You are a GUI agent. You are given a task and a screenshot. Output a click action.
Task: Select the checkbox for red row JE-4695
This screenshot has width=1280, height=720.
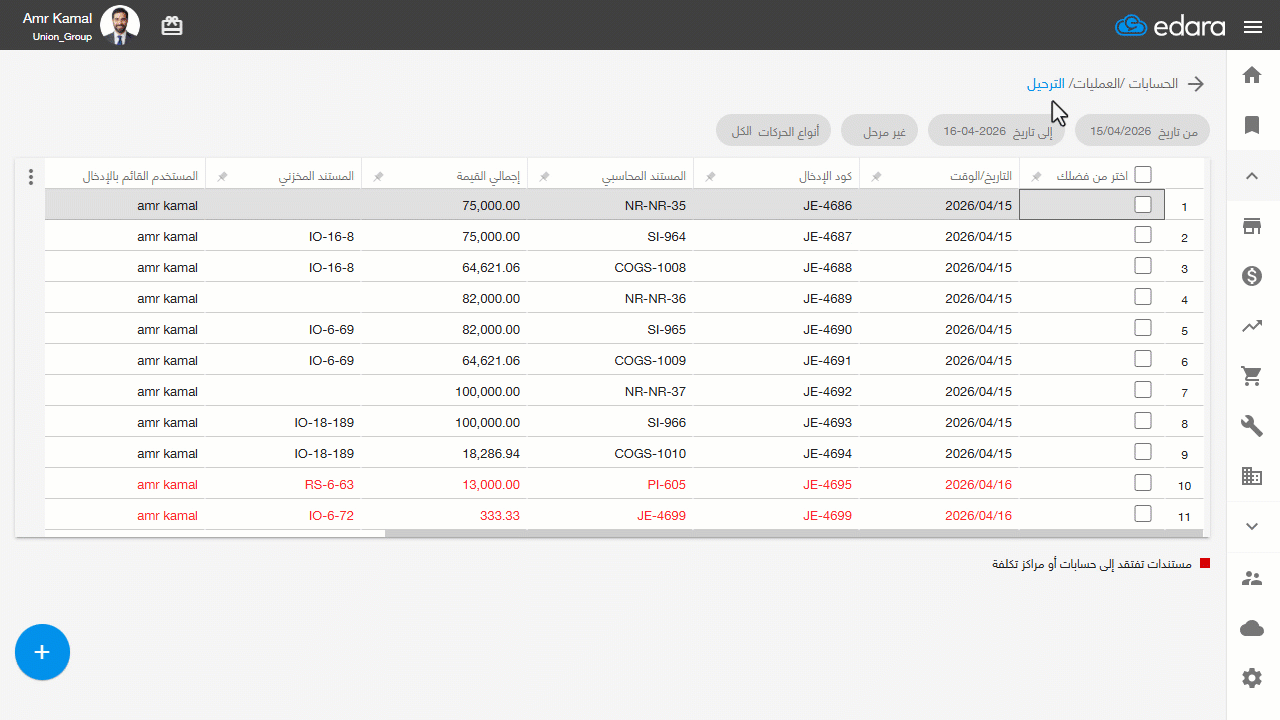(1143, 483)
